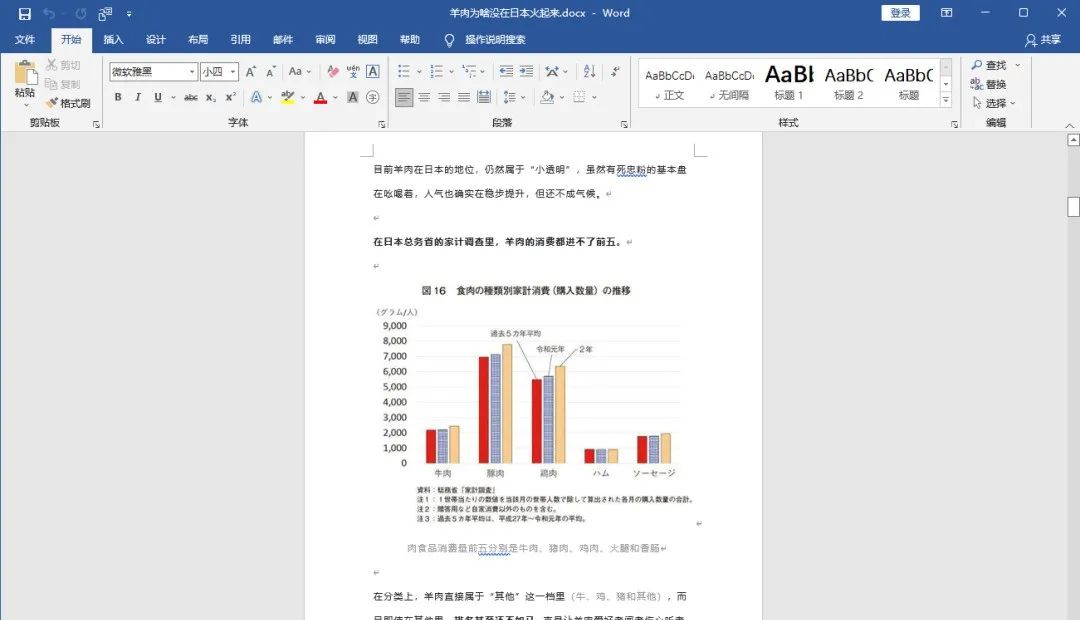The image size is (1080, 620).
Task: Apply yellow text highlight color
Action: pyautogui.click(x=288, y=97)
